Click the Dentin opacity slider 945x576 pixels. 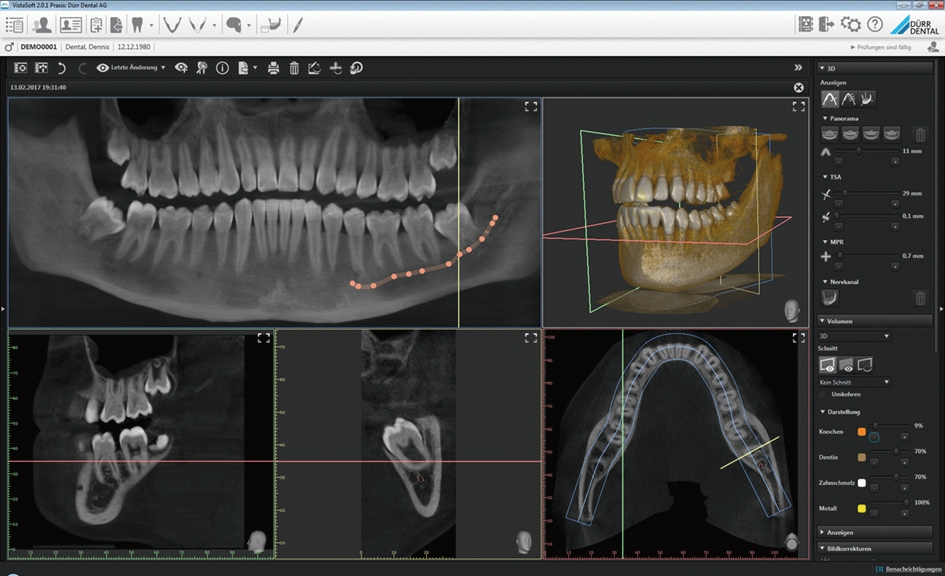(888, 451)
